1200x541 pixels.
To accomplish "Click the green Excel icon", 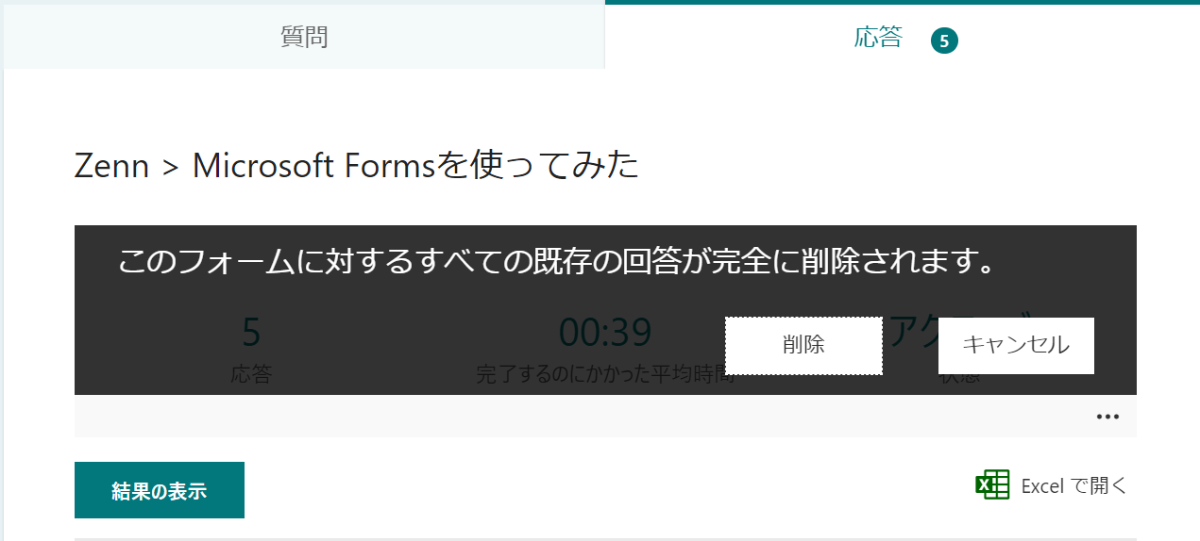I will tap(992, 485).
